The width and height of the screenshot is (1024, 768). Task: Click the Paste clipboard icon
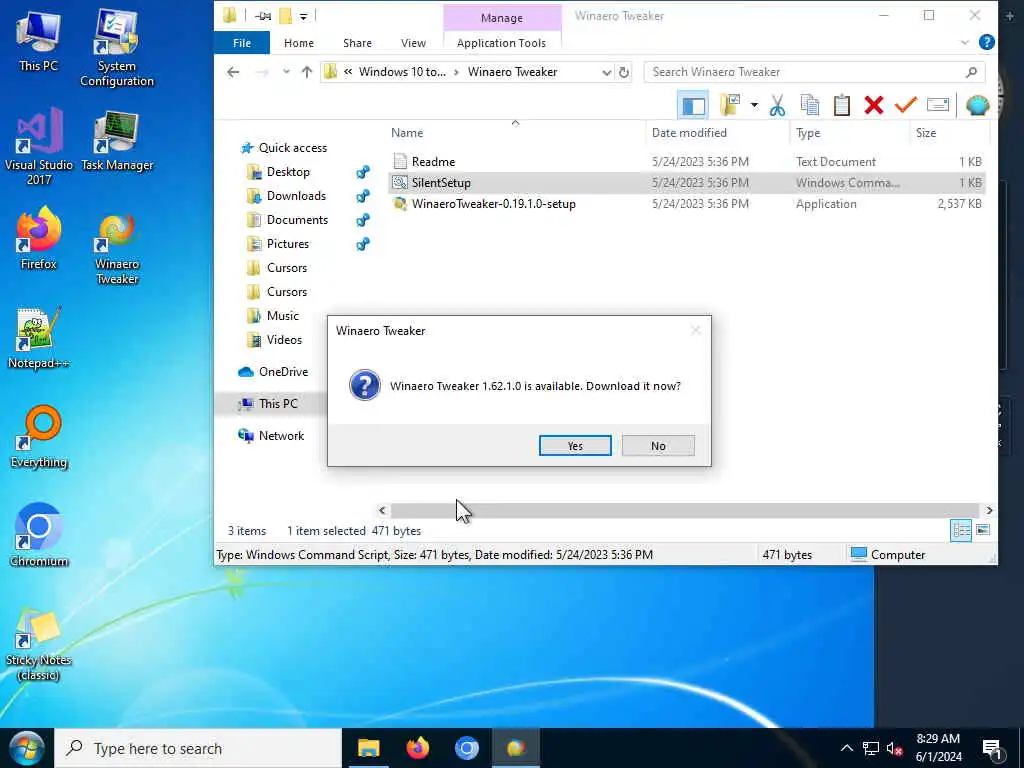coord(842,105)
